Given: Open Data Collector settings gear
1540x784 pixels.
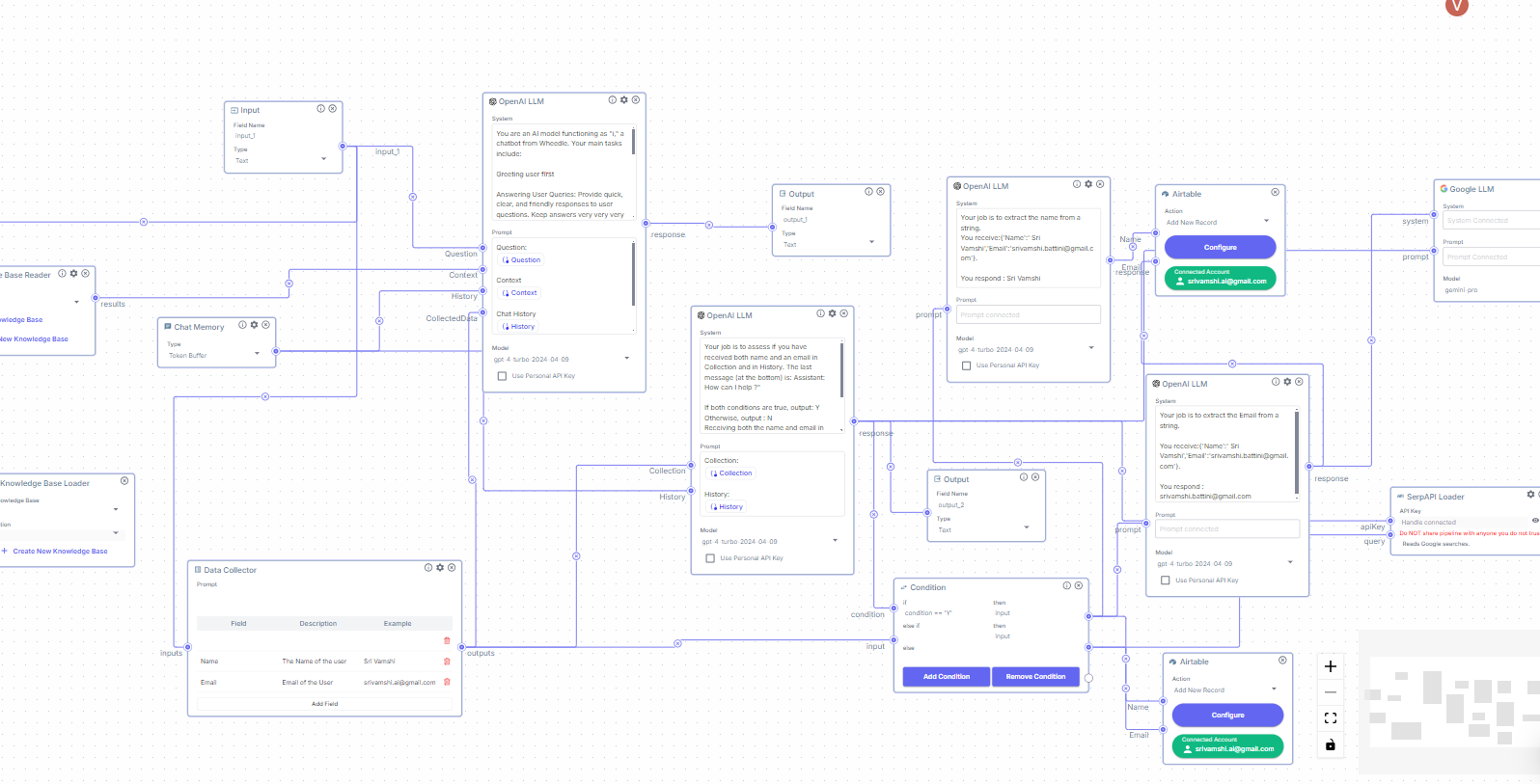Looking at the screenshot, I should pos(440,568).
